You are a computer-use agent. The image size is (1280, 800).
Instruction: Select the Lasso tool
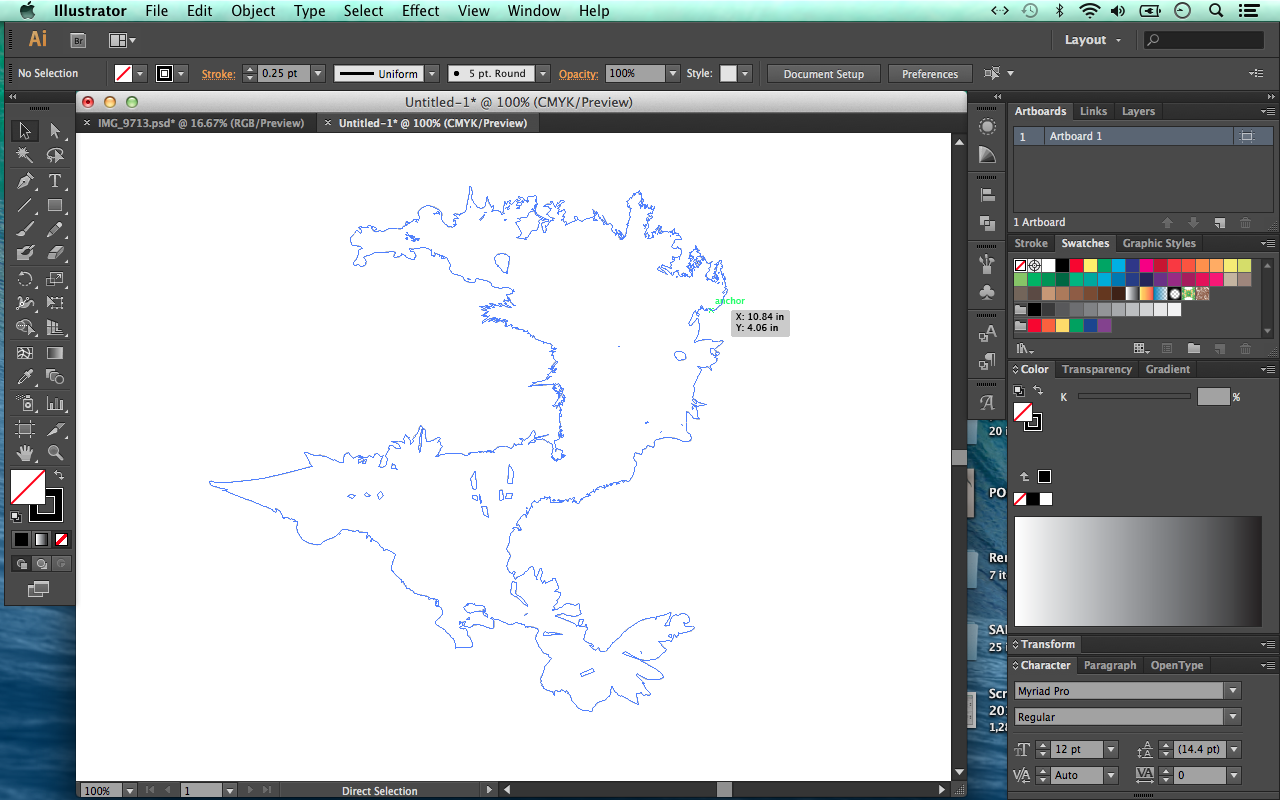[x=55, y=156]
